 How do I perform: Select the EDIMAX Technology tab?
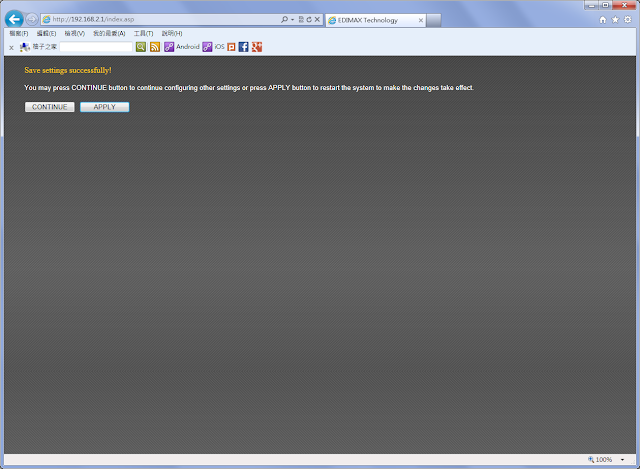376,20
